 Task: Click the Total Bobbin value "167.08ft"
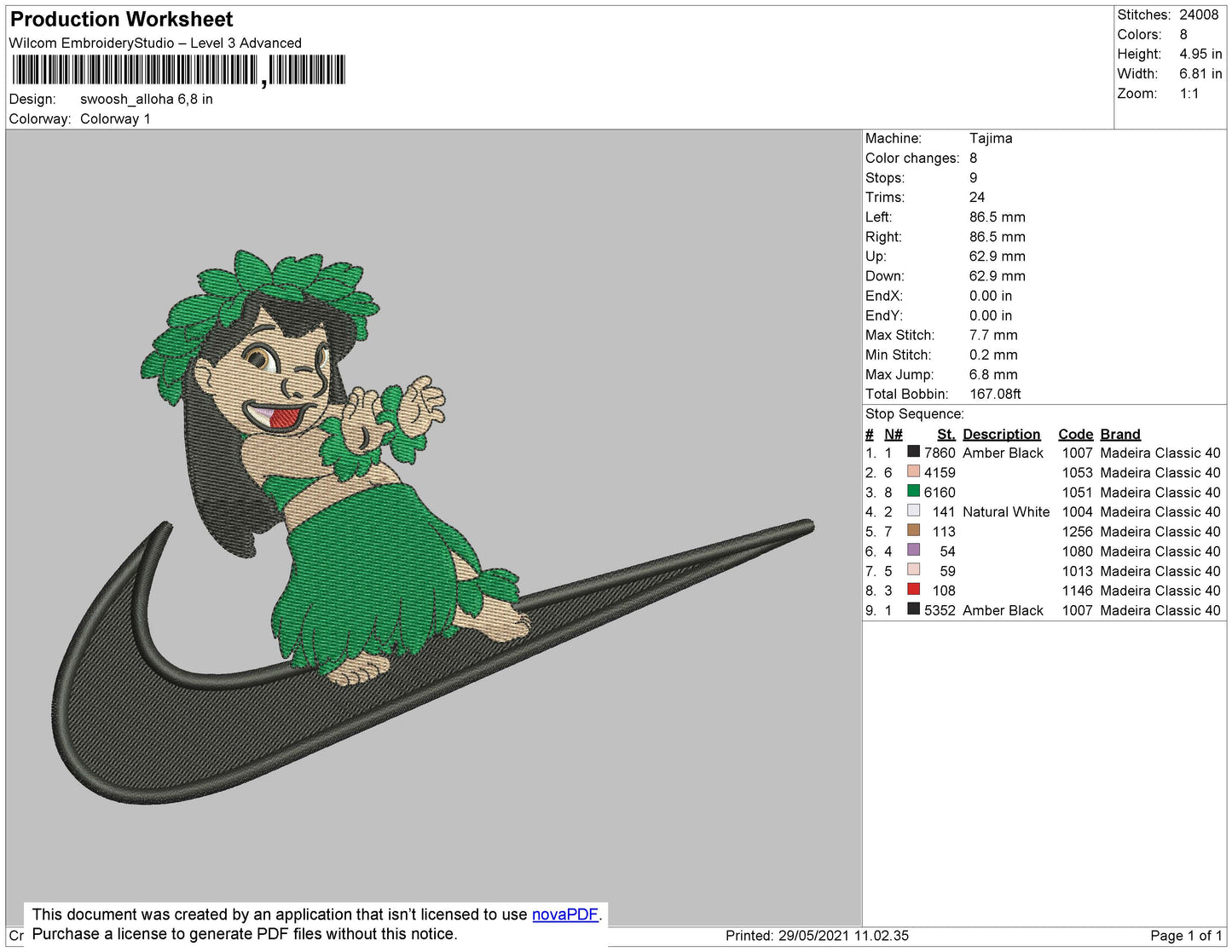(x=995, y=394)
